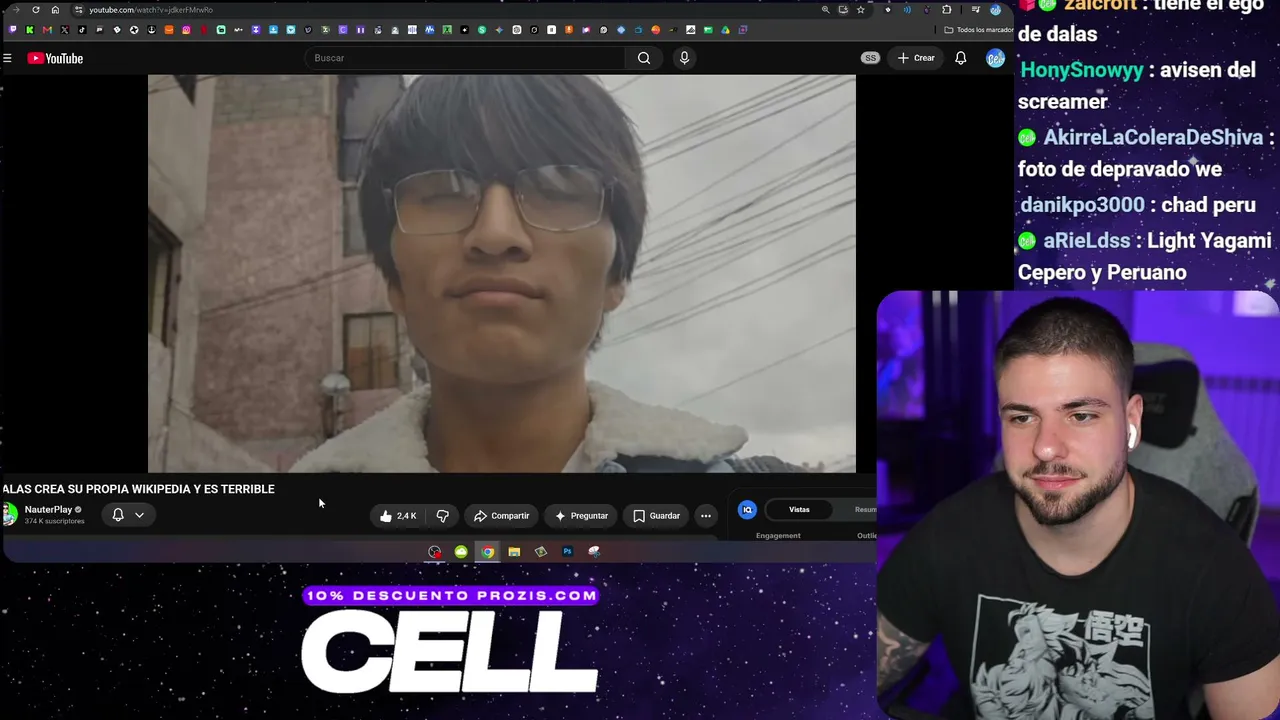Click the Preguntar button
This screenshot has width=1280, height=720.
coord(581,516)
